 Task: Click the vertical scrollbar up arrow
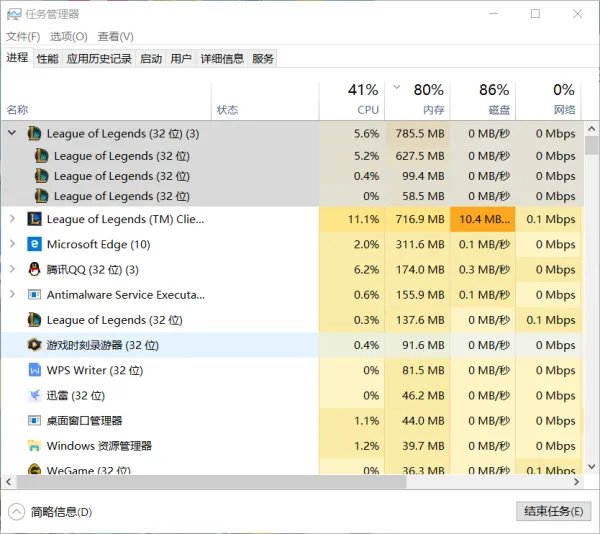pos(592,129)
